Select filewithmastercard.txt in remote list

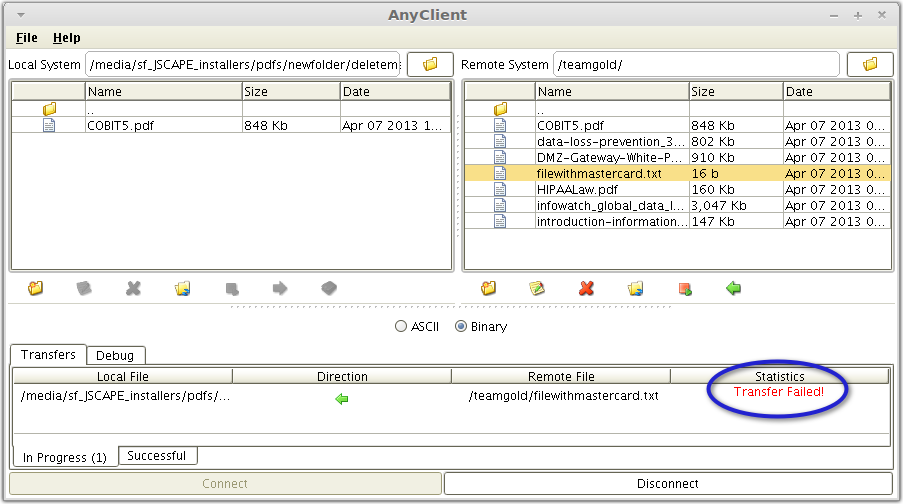(x=599, y=173)
